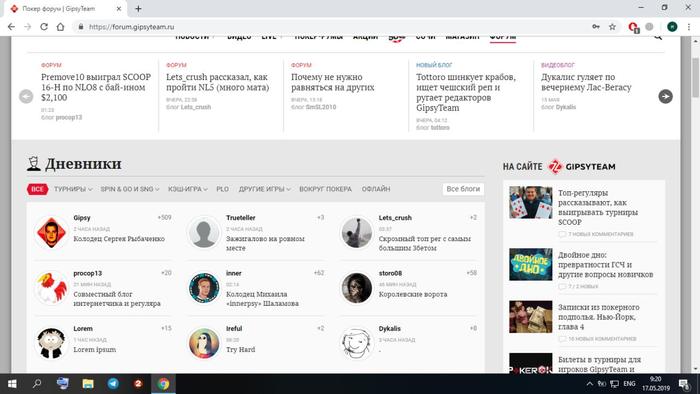Open Telegram from the taskbar
The height and width of the screenshot is (394, 700).
(113, 384)
